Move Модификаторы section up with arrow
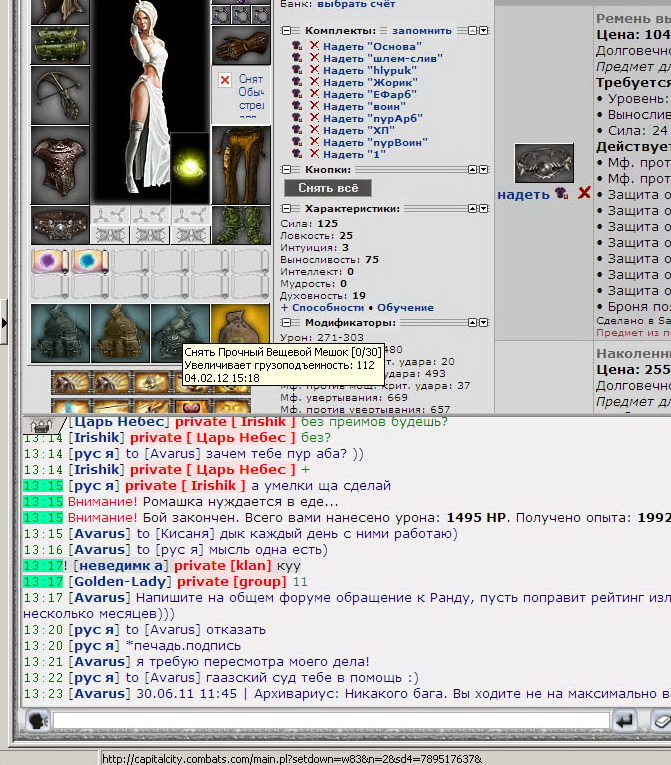The image size is (671, 765). point(472,322)
